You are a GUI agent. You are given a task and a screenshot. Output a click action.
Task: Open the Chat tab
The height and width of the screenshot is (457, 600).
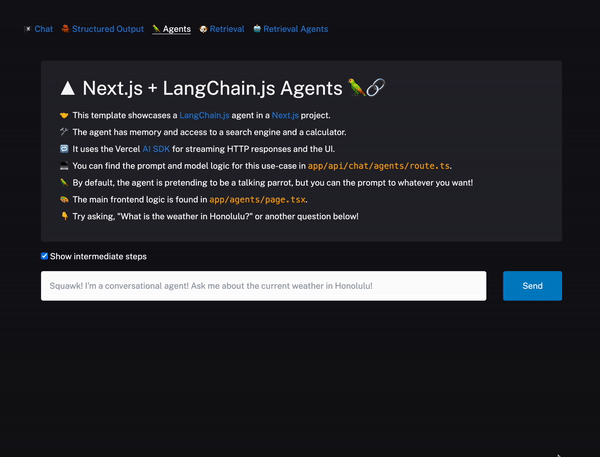[44, 29]
